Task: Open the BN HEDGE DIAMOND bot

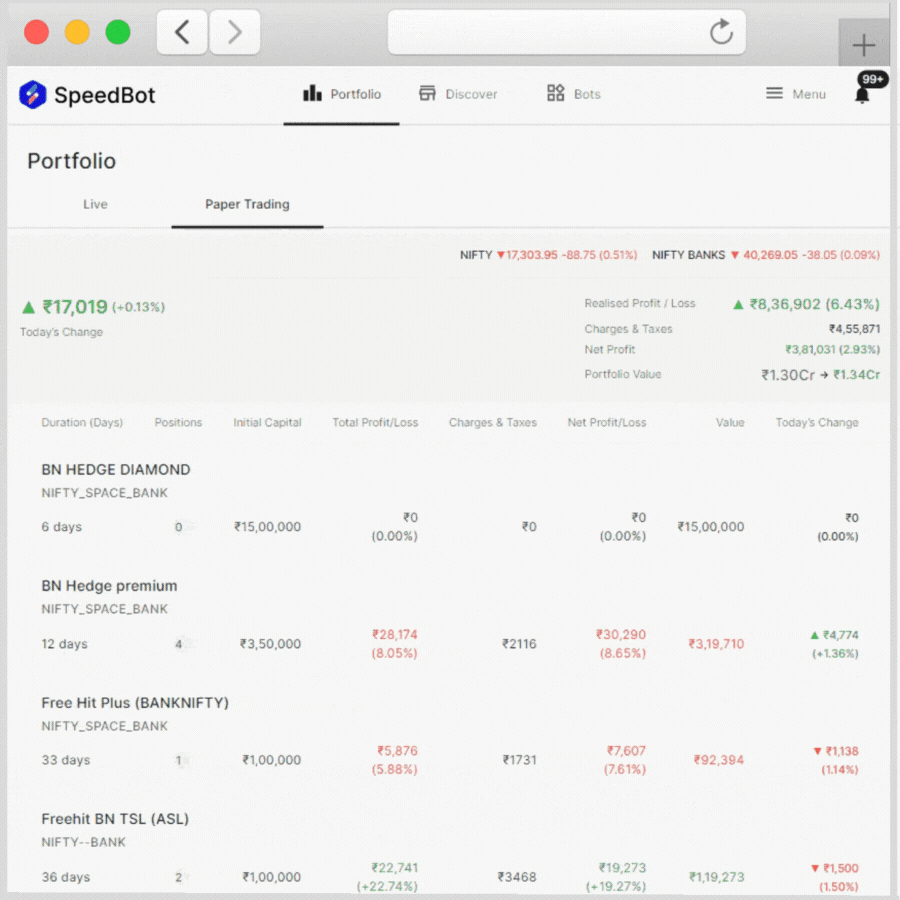Action: [x=115, y=470]
